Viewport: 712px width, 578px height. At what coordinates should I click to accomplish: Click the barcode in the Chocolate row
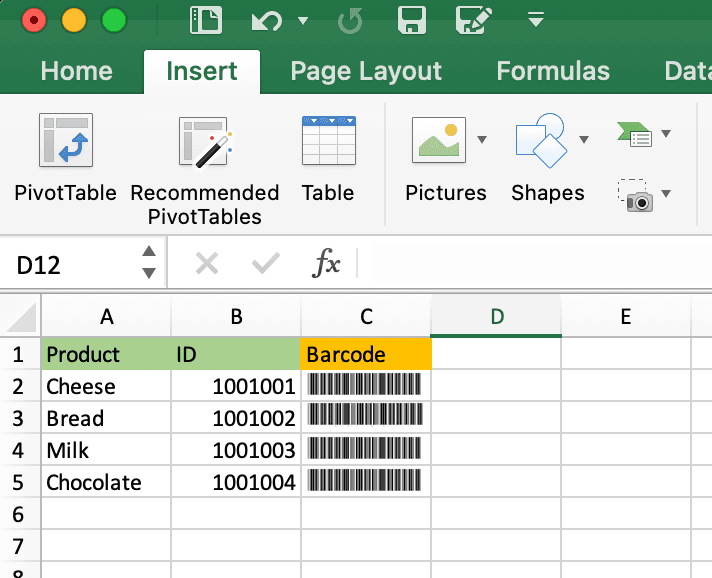point(365,480)
